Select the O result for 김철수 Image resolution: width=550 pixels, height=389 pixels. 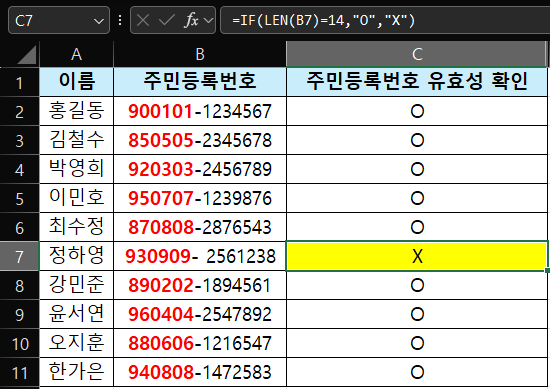[417, 140]
